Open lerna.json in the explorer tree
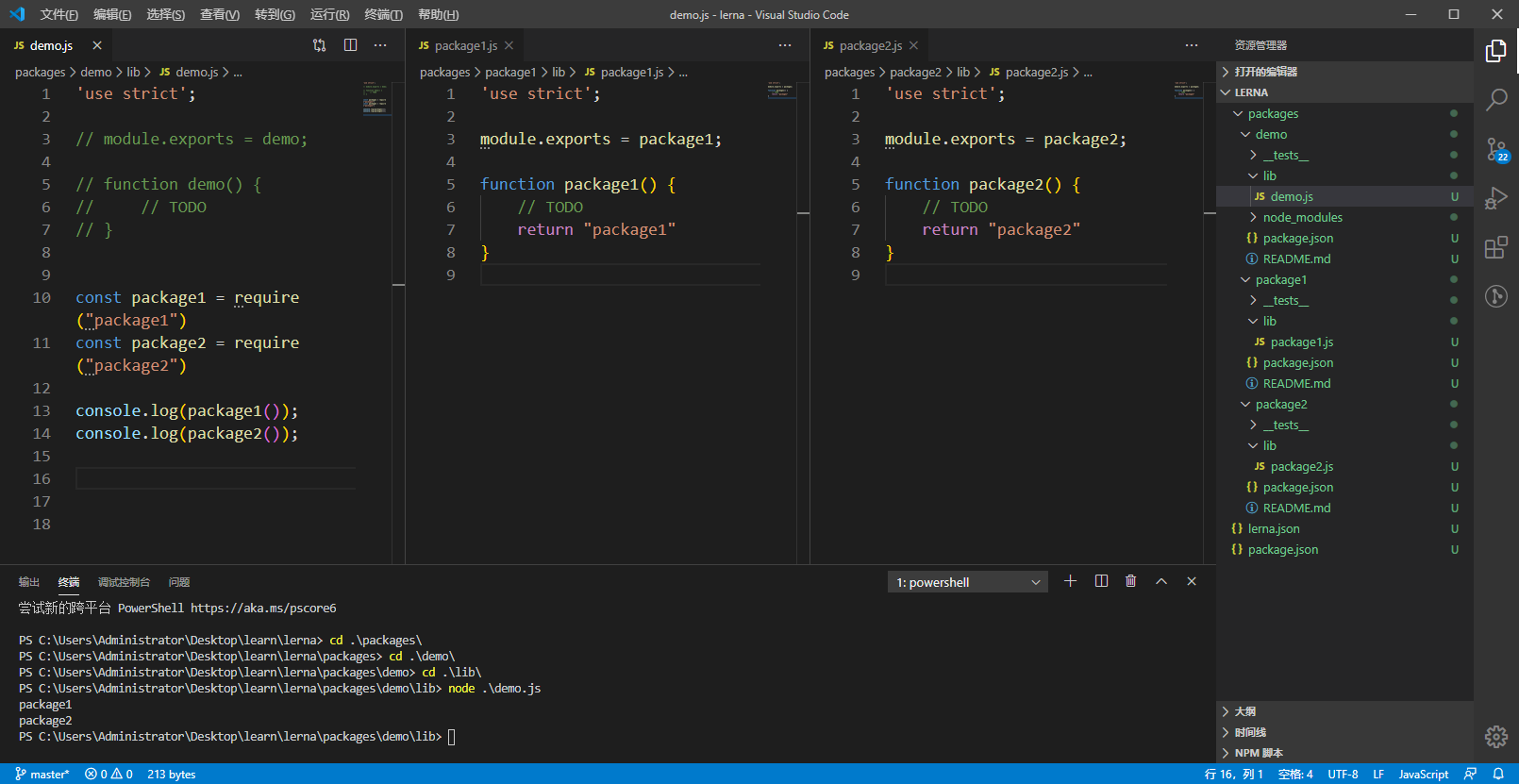Screen dimensions: 1519x784 1344,528
